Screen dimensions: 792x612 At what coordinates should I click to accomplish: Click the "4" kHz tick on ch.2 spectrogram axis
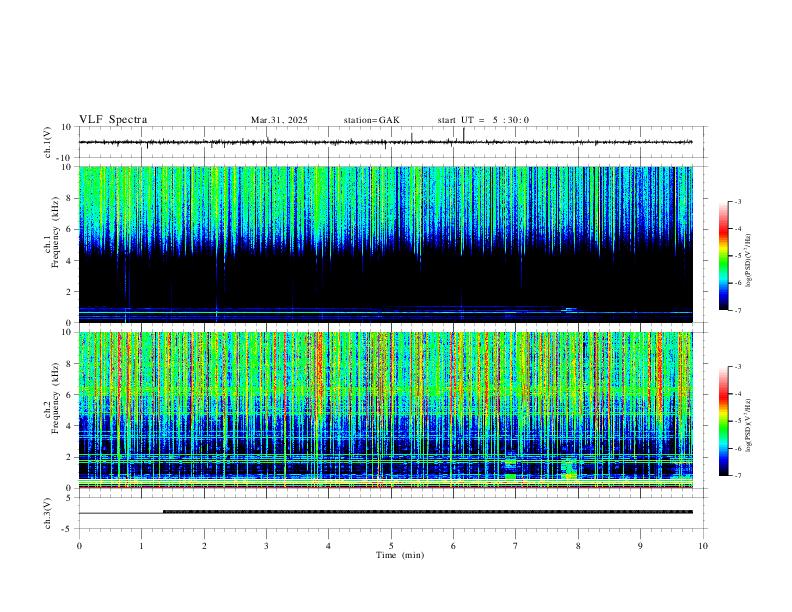(70, 426)
